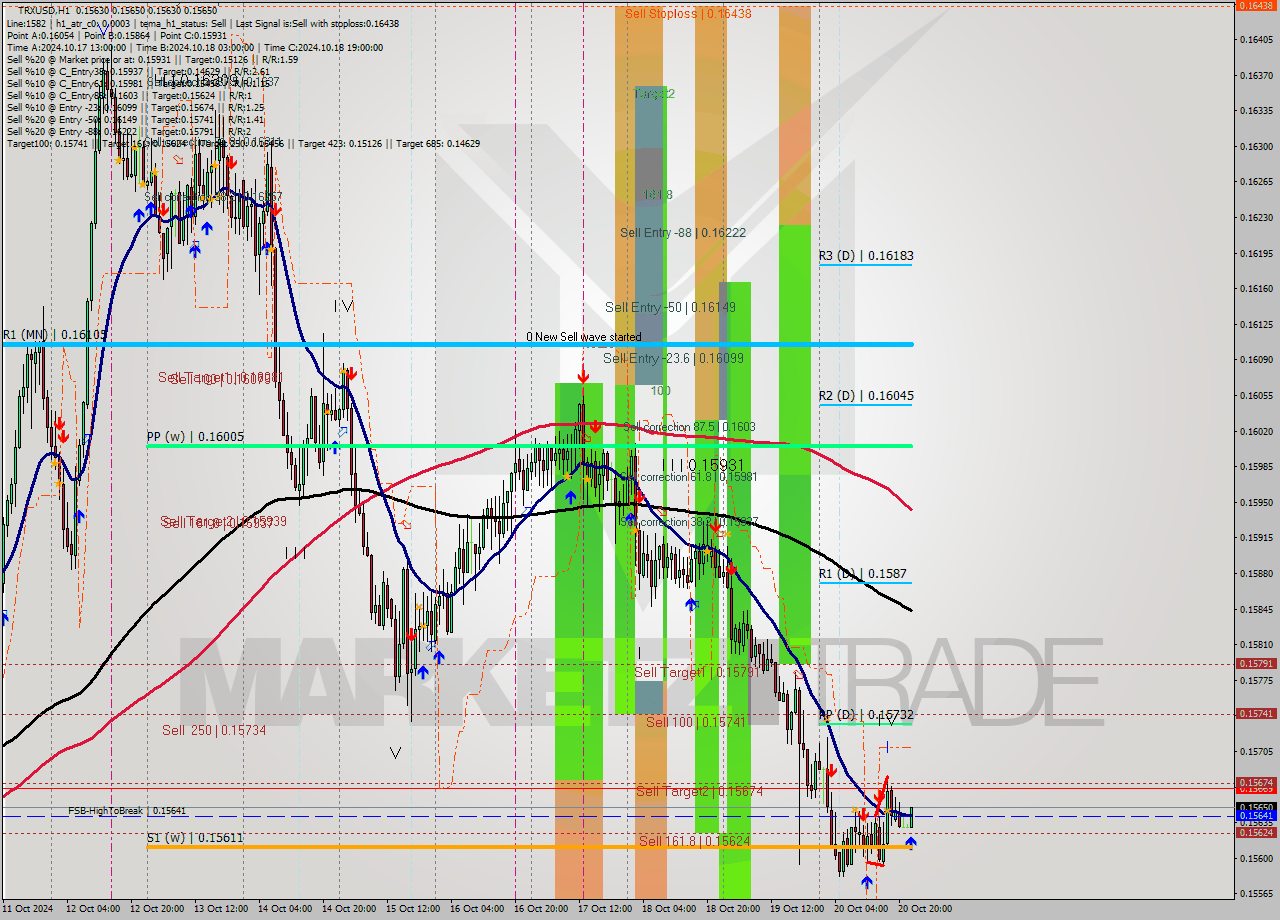The height and width of the screenshot is (920, 1280).
Task: Select the 'R1 (D) | 0.1587' resistance label
Action: coord(863,574)
